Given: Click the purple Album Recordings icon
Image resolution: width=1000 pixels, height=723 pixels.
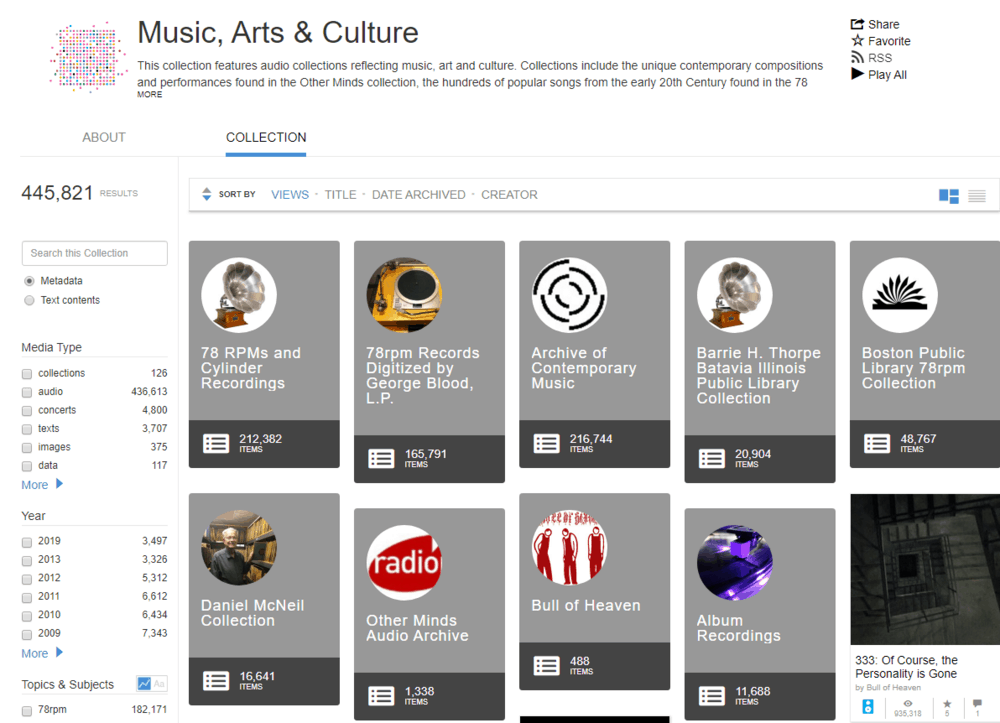Looking at the screenshot, I should point(734,562).
